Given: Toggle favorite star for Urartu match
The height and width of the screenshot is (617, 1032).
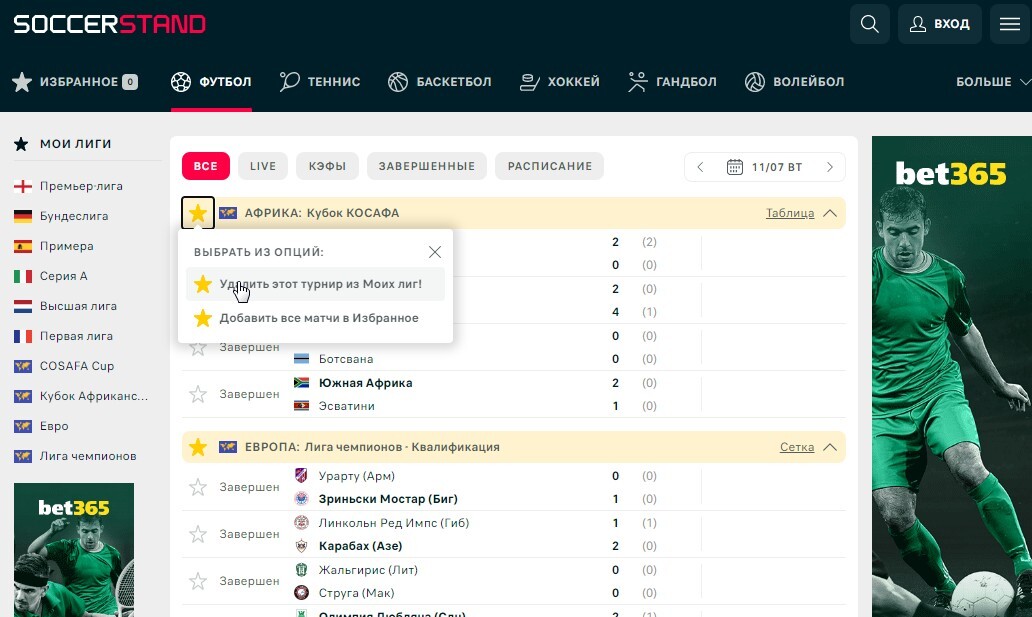Looking at the screenshot, I should coord(198,487).
